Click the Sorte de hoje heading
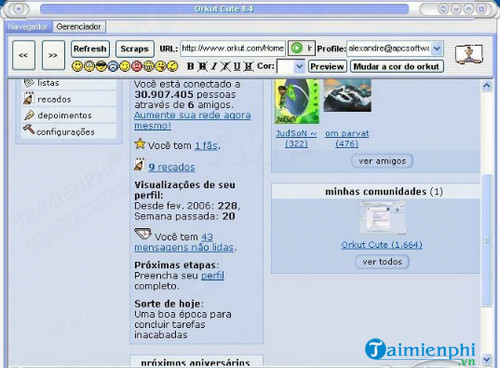500x368 pixels. point(168,304)
